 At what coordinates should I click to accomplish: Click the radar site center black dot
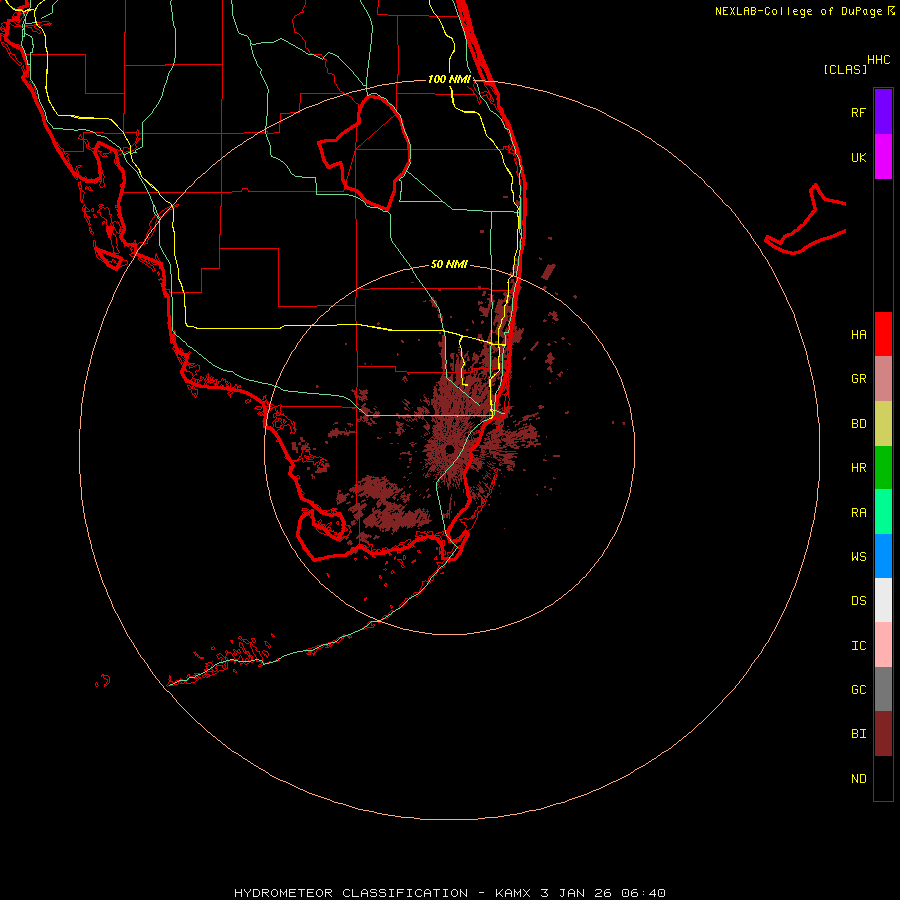click(449, 449)
